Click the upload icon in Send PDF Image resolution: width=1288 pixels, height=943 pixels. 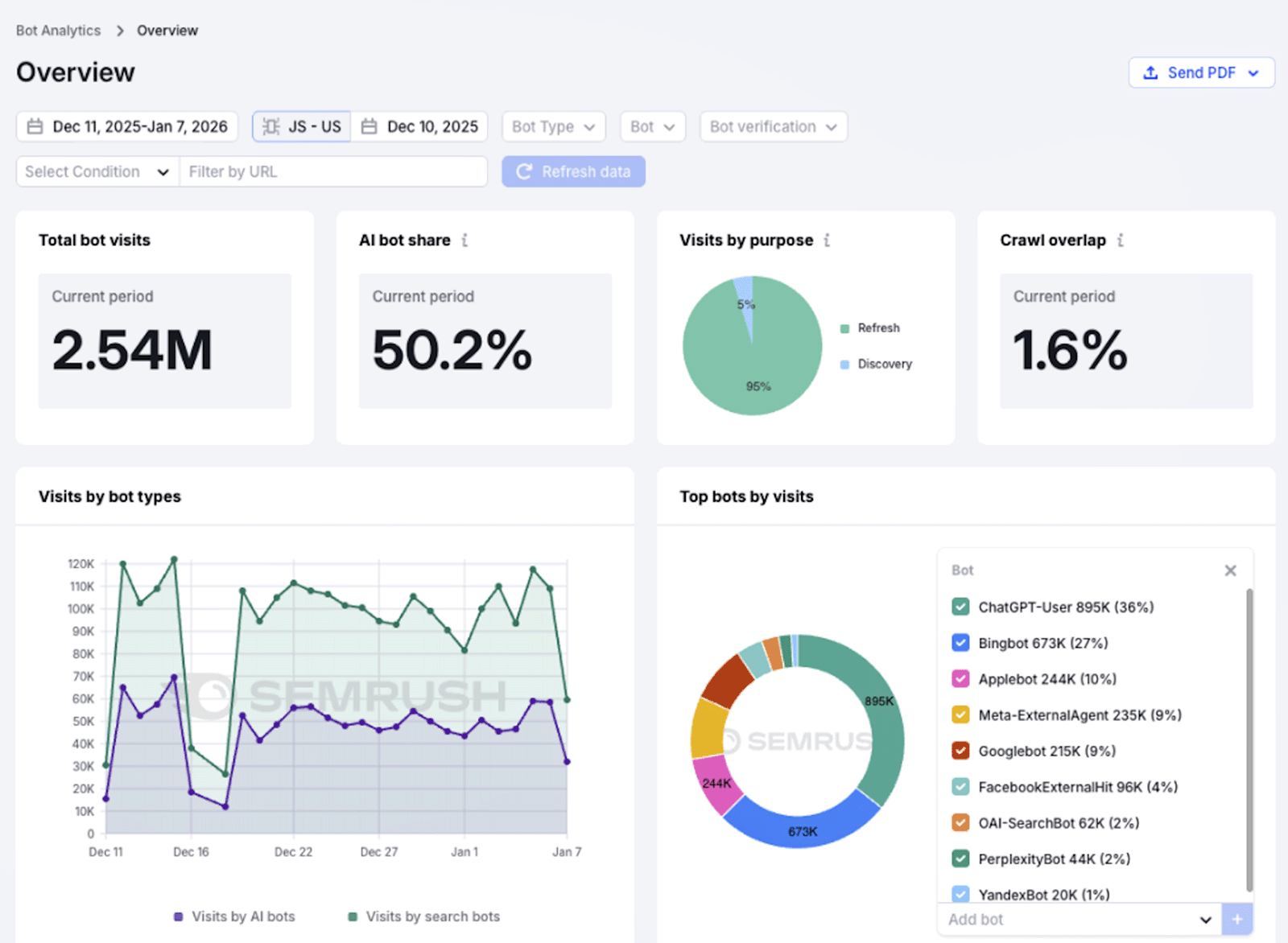coord(1151,72)
